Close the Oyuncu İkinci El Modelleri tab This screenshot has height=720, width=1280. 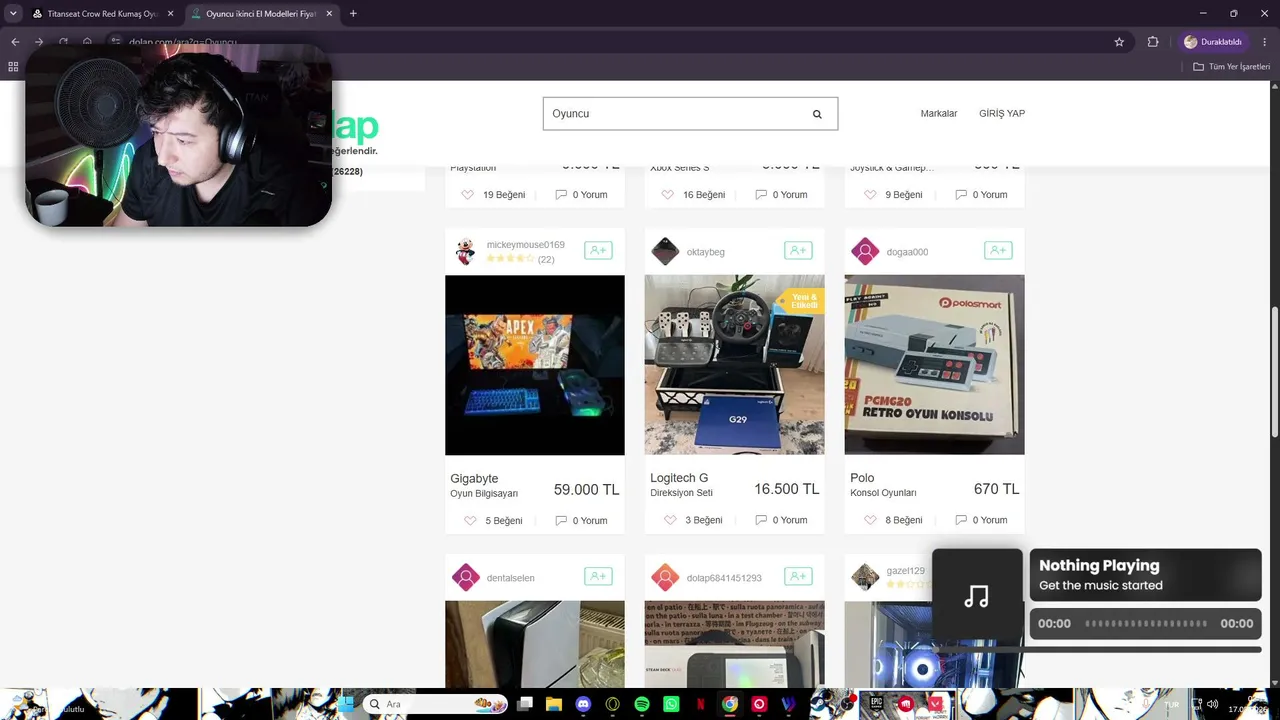point(329,14)
